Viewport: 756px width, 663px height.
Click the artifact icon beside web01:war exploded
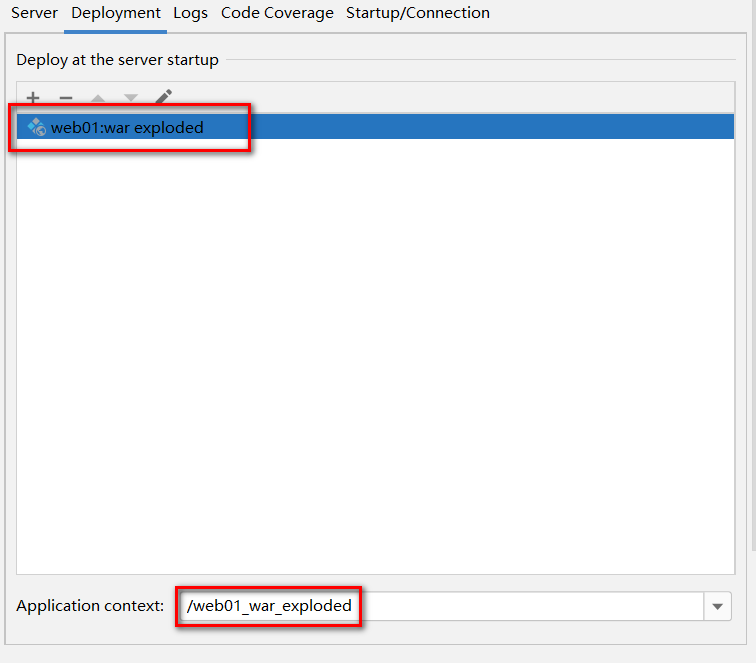coord(37,127)
